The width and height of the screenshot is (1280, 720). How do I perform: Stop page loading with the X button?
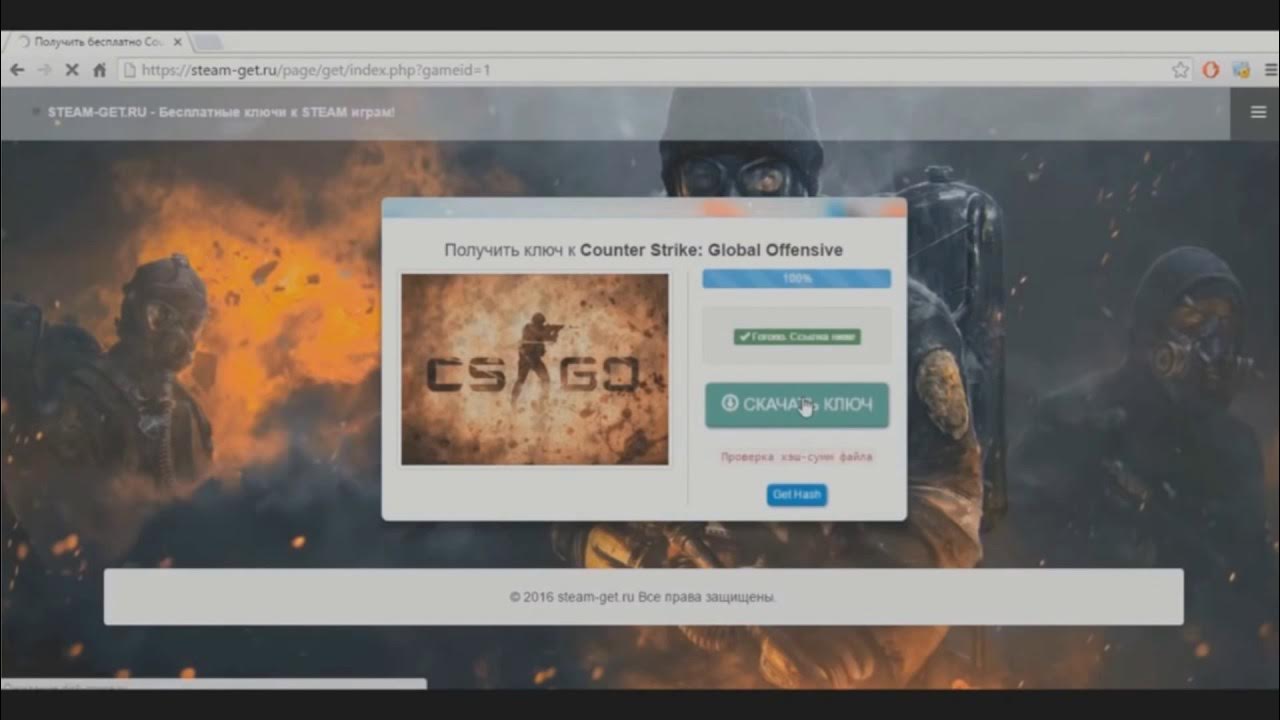coord(72,70)
